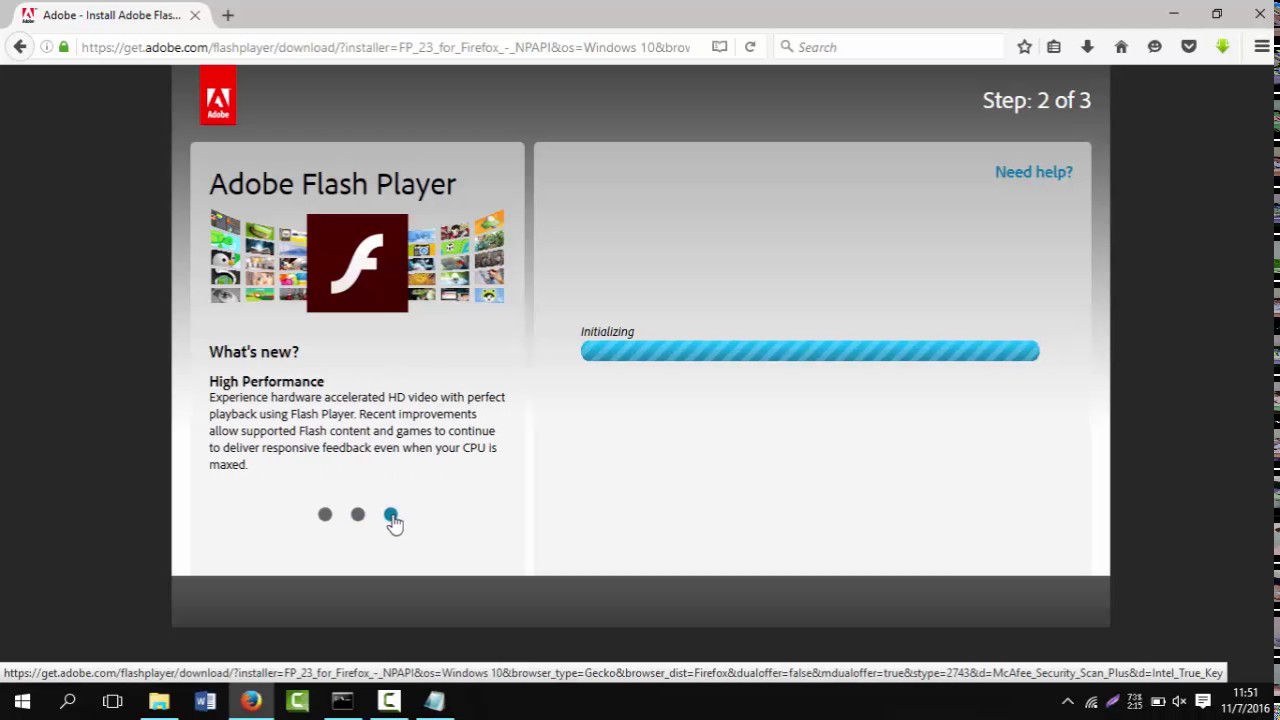Click the 'Adobe Flash Player' heading

pos(332,184)
